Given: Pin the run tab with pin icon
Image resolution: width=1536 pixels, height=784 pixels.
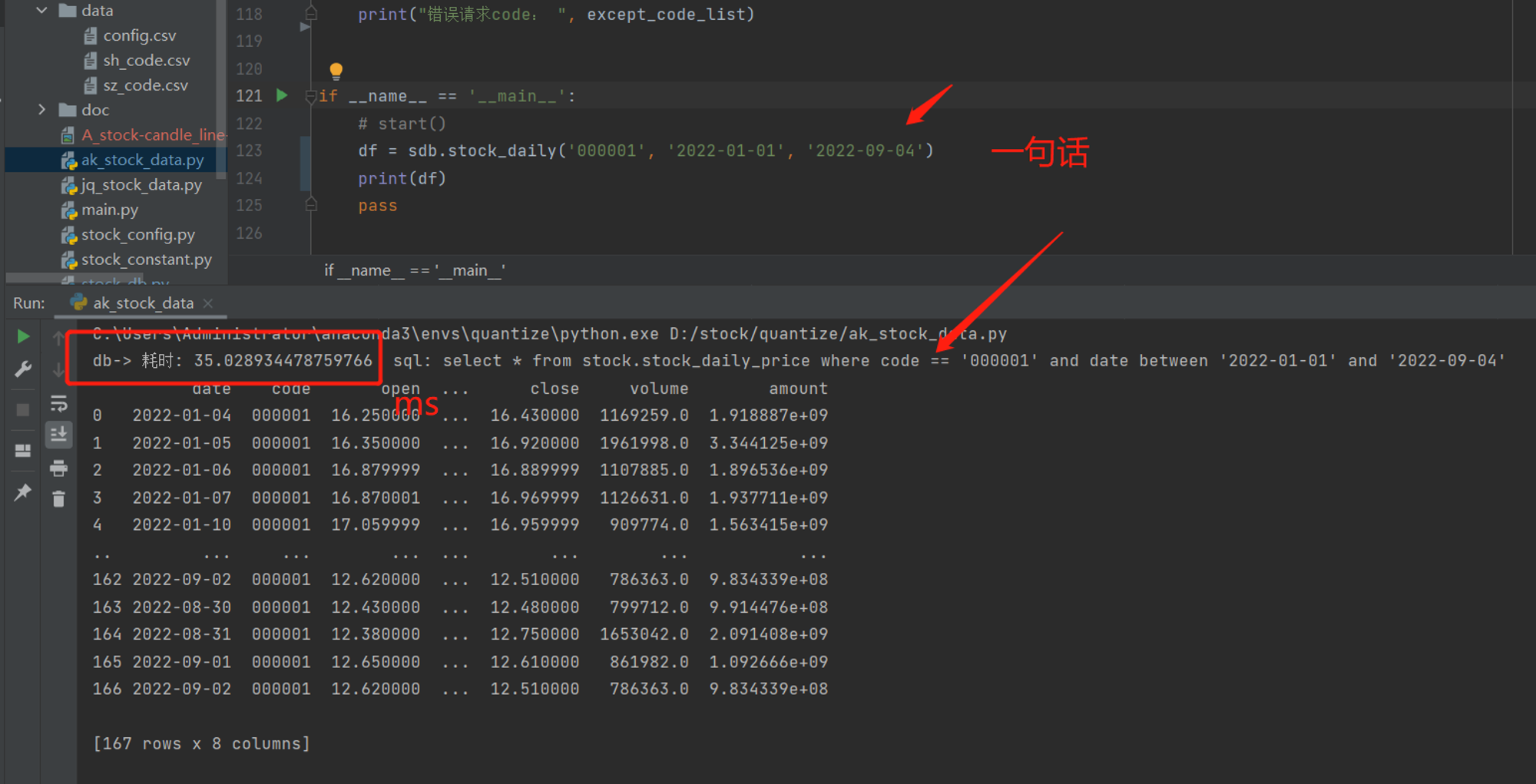Looking at the screenshot, I should pyautogui.click(x=23, y=492).
